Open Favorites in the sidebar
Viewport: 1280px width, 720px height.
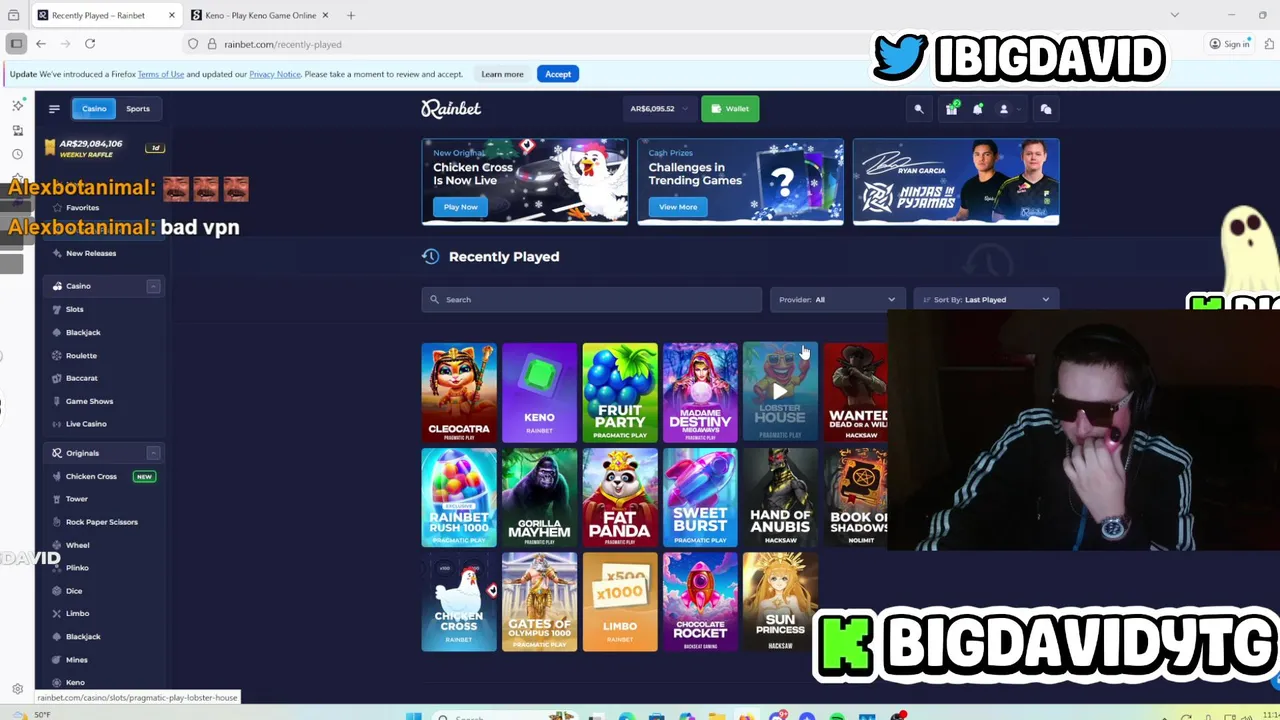pyautogui.click(x=82, y=207)
